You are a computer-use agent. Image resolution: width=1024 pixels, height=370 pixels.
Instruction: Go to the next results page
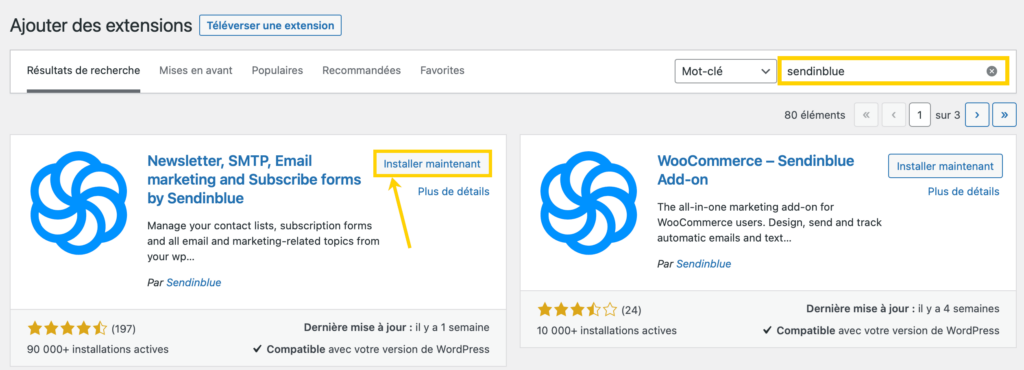tap(977, 115)
